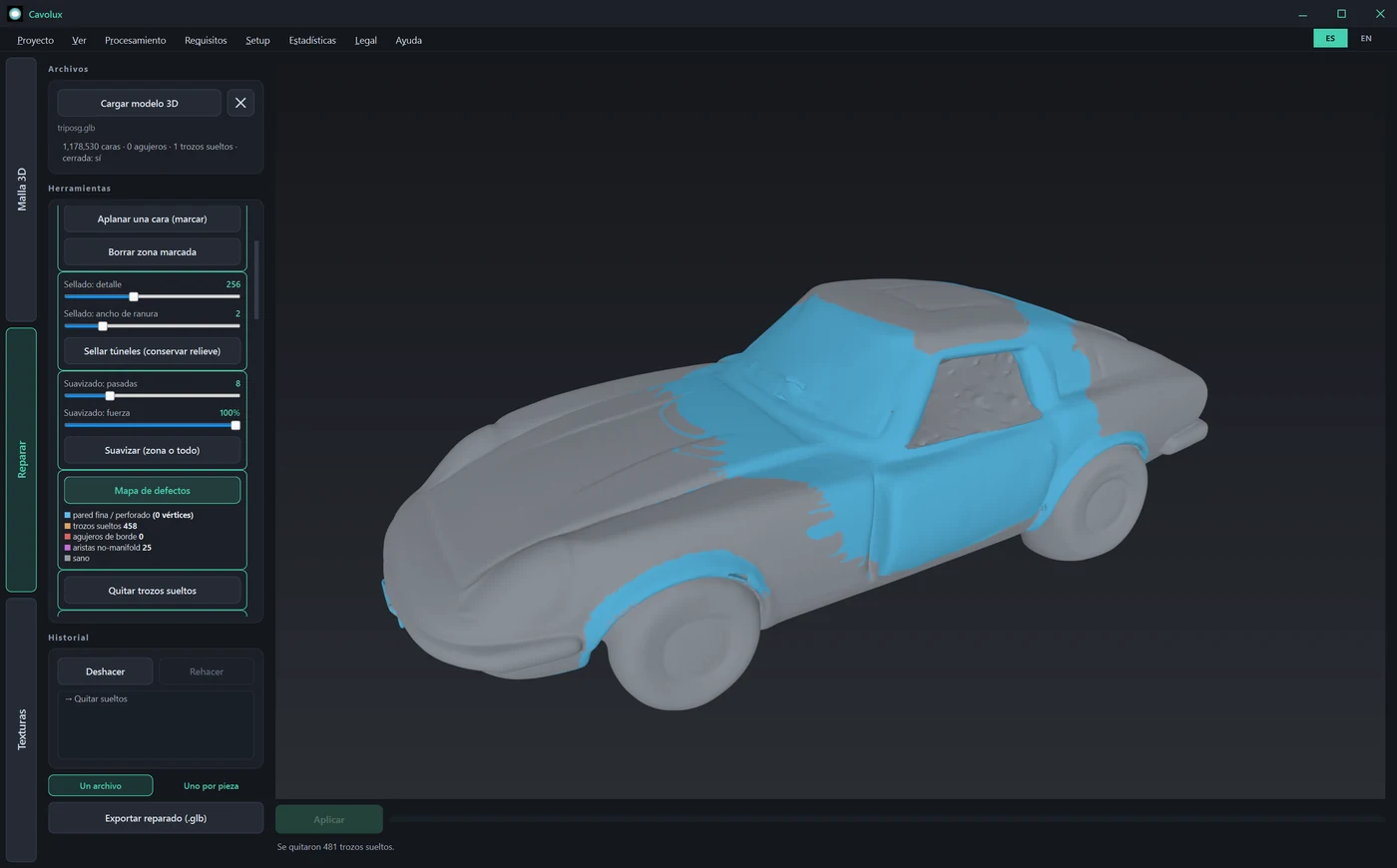Switch language to ES
The width and height of the screenshot is (1397, 868).
click(x=1330, y=38)
